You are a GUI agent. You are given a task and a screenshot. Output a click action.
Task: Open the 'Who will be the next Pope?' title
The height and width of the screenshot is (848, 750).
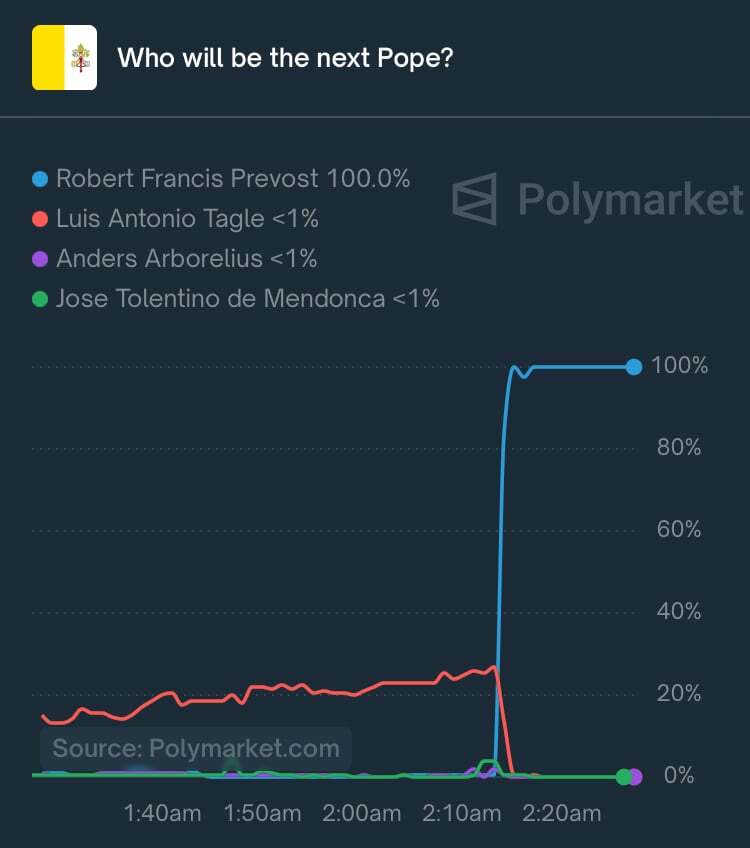(285, 58)
